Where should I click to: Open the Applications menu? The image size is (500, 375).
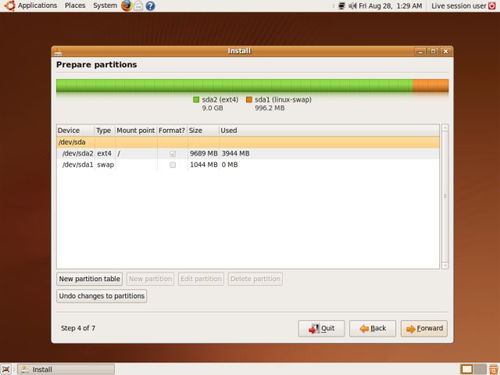[x=37, y=6]
